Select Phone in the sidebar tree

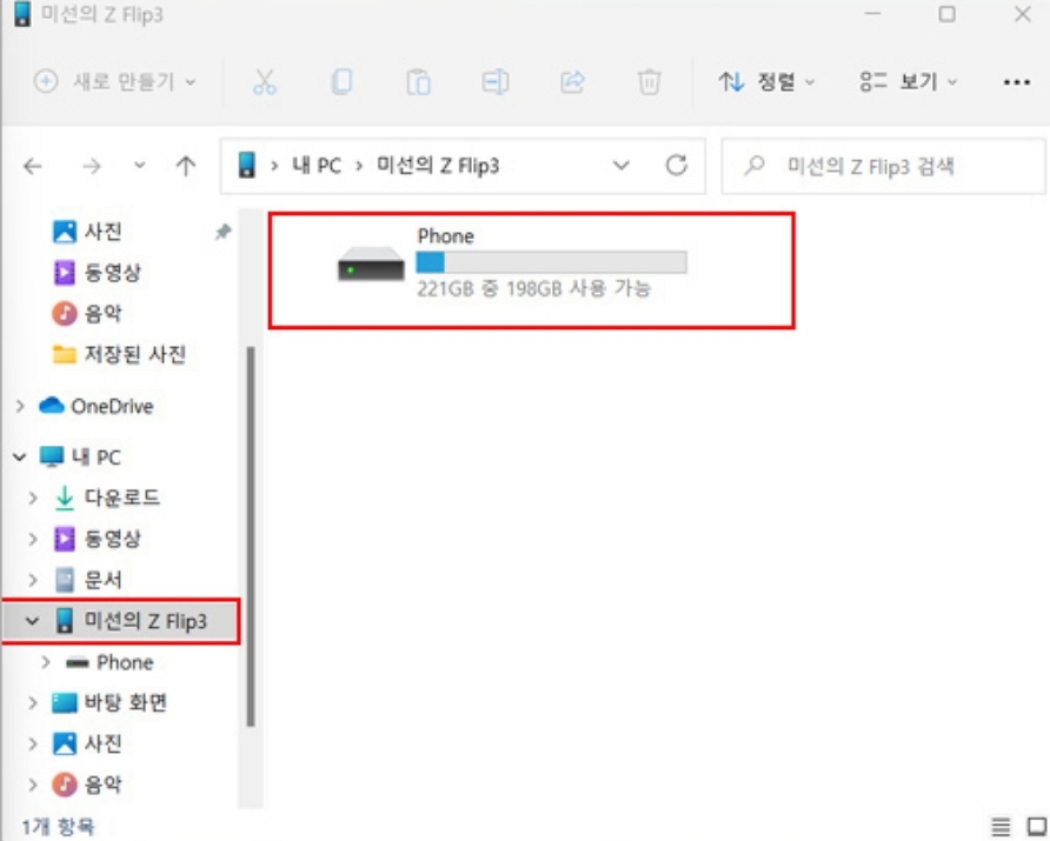pyautogui.click(x=110, y=662)
